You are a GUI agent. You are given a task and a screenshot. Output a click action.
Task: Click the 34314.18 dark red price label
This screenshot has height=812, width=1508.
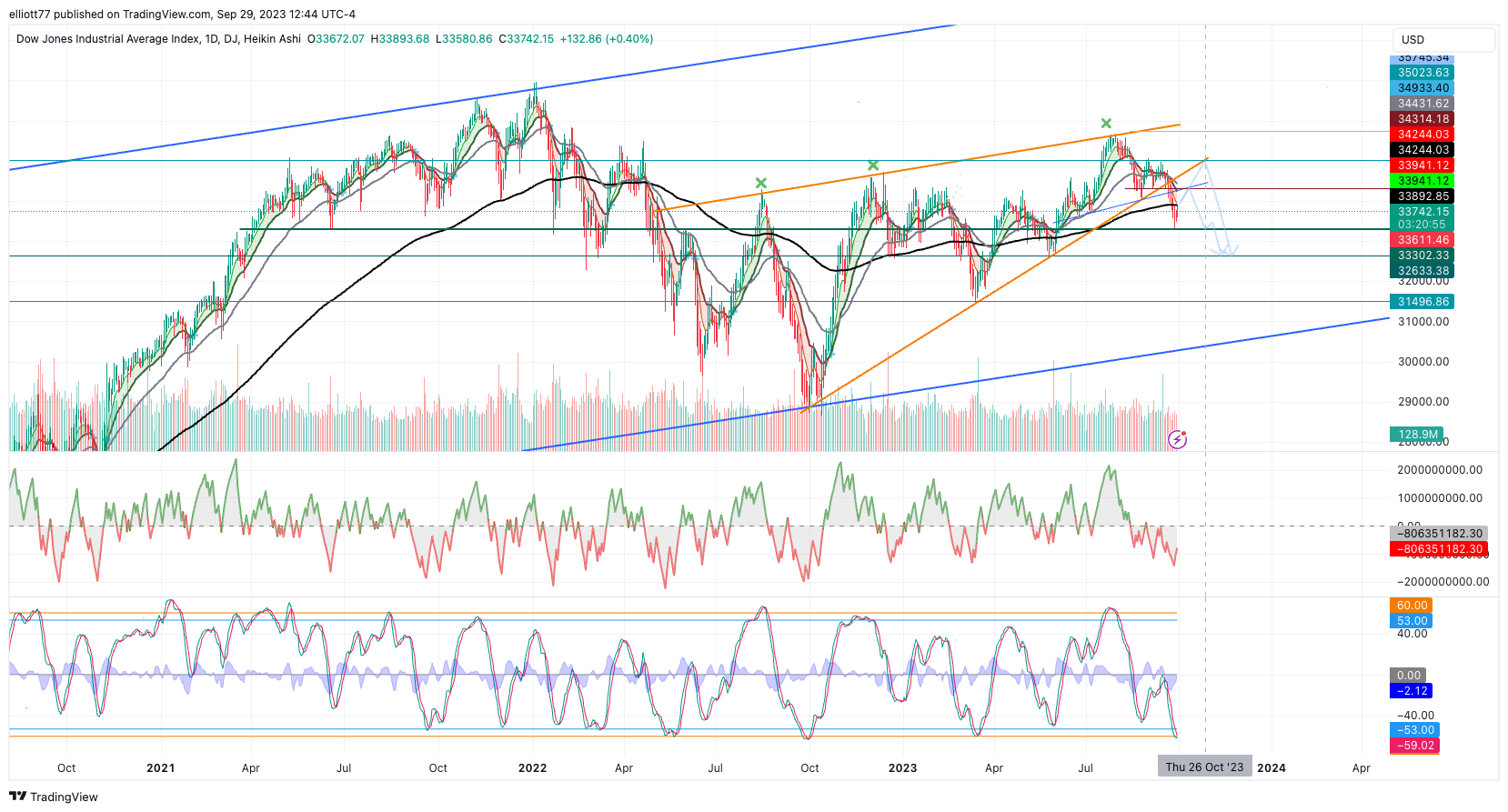(1423, 119)
